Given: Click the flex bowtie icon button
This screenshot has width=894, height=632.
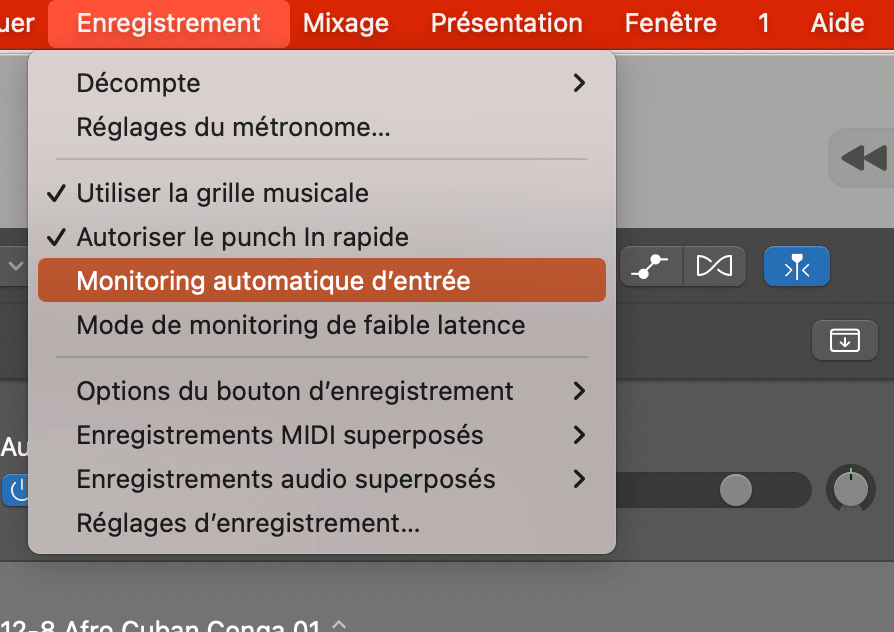Looking at the screenshot, I should click(x=714, y=266).
